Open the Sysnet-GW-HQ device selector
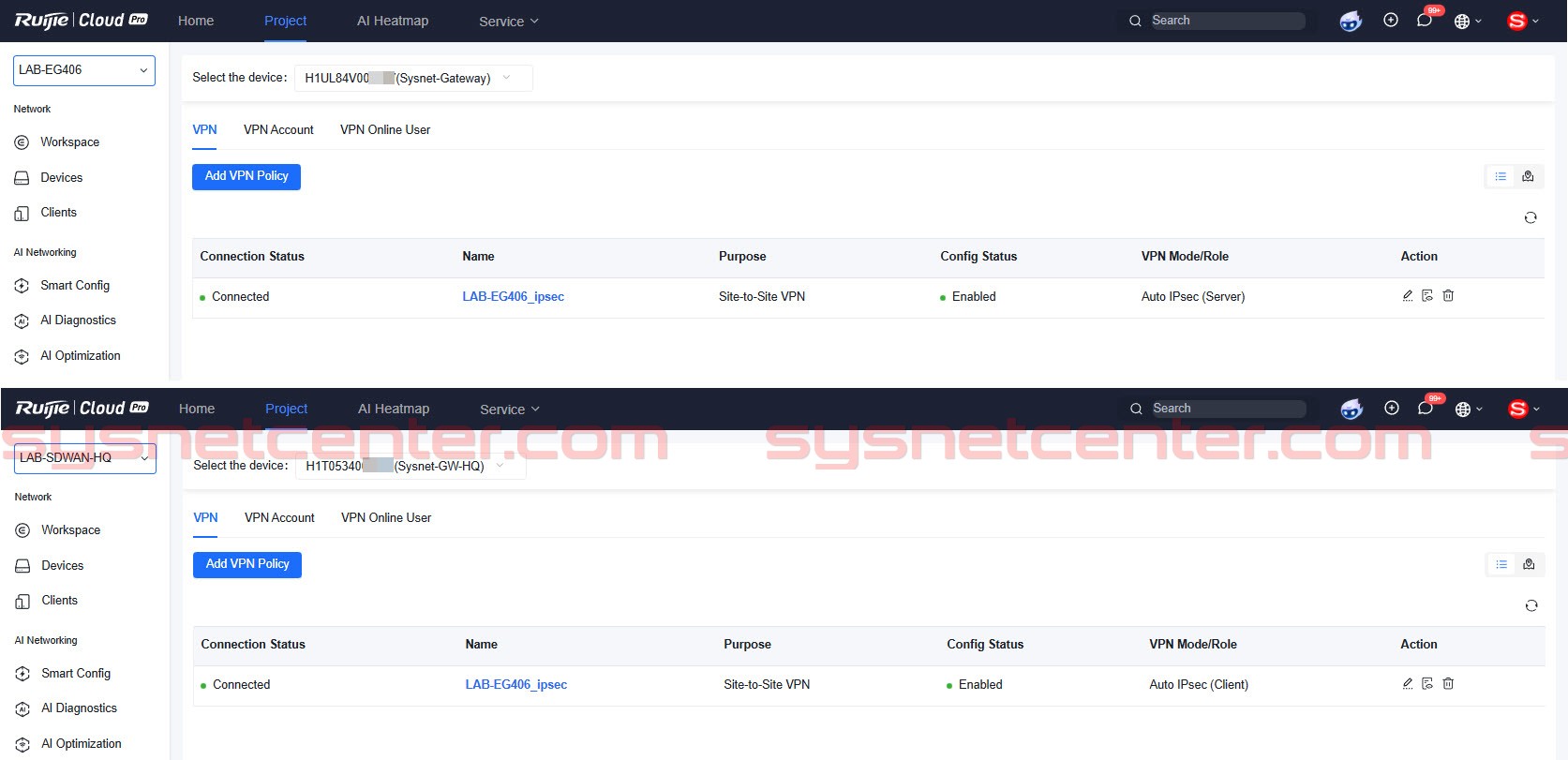 pos(410,466)
